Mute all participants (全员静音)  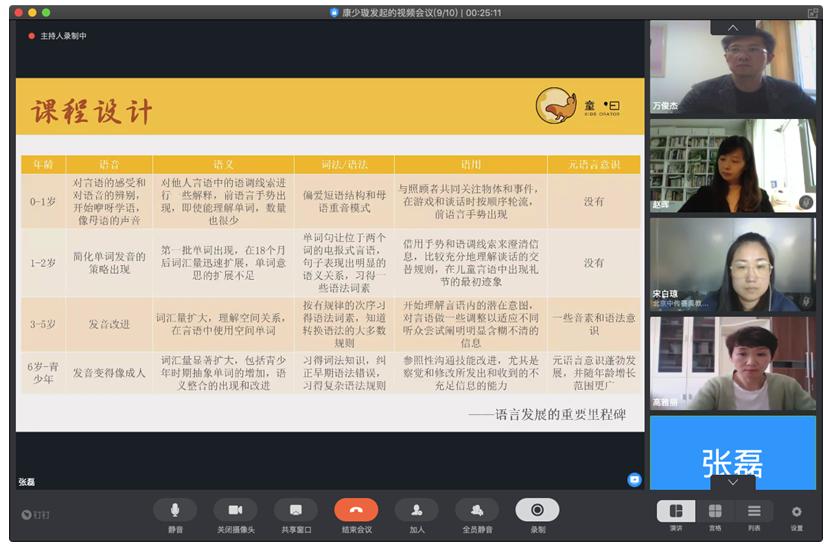(x=477, y=510)
